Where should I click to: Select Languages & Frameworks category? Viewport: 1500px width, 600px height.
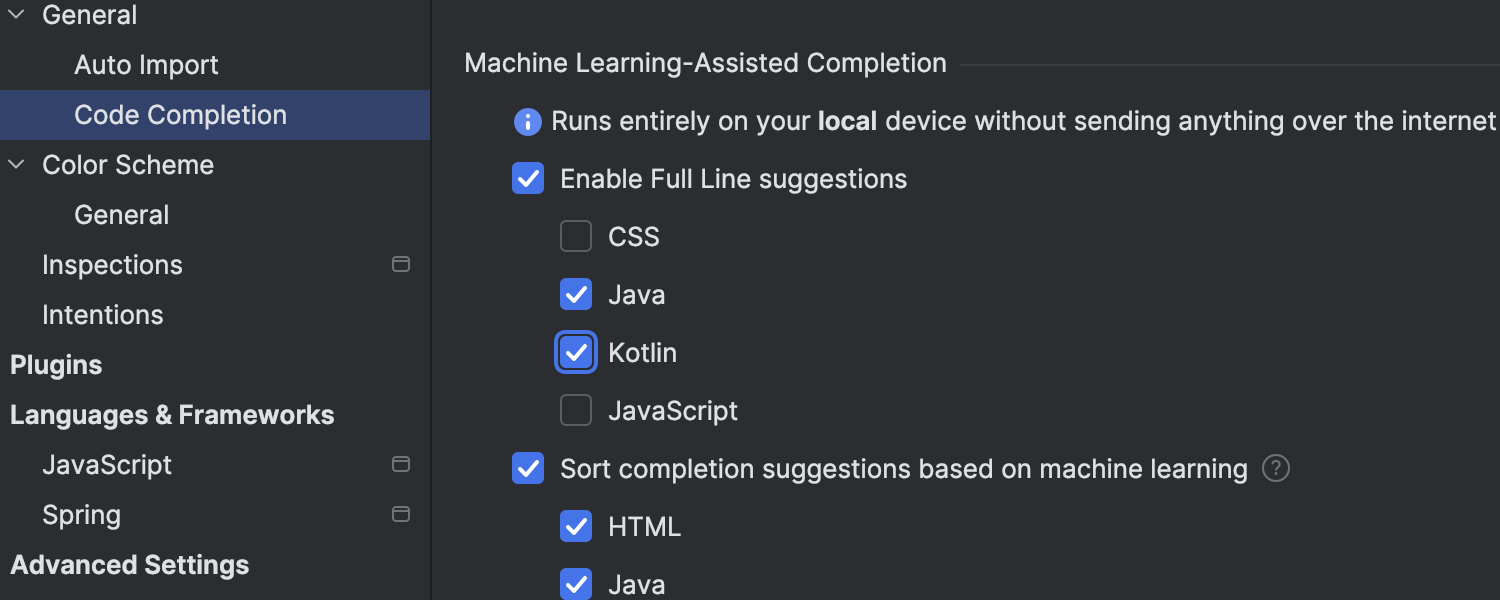172,415
